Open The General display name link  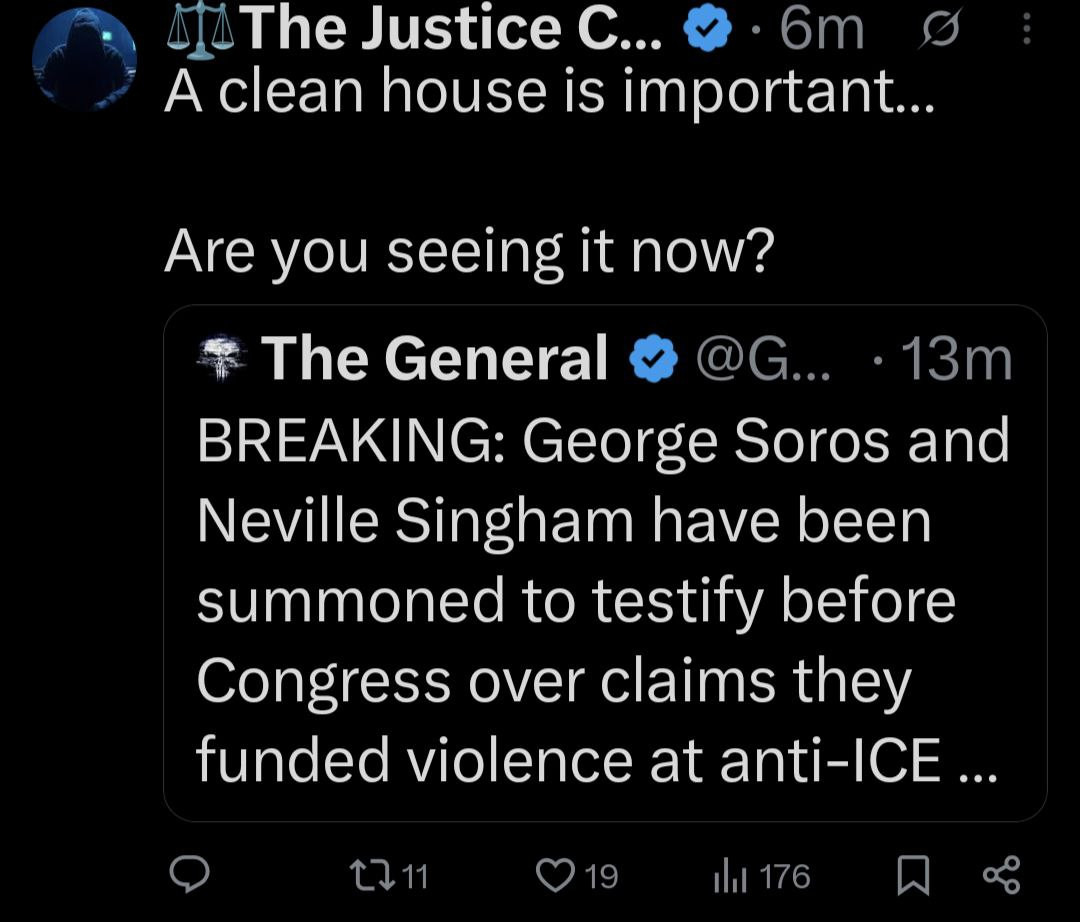pyautogui.click(x=435, y=360)
